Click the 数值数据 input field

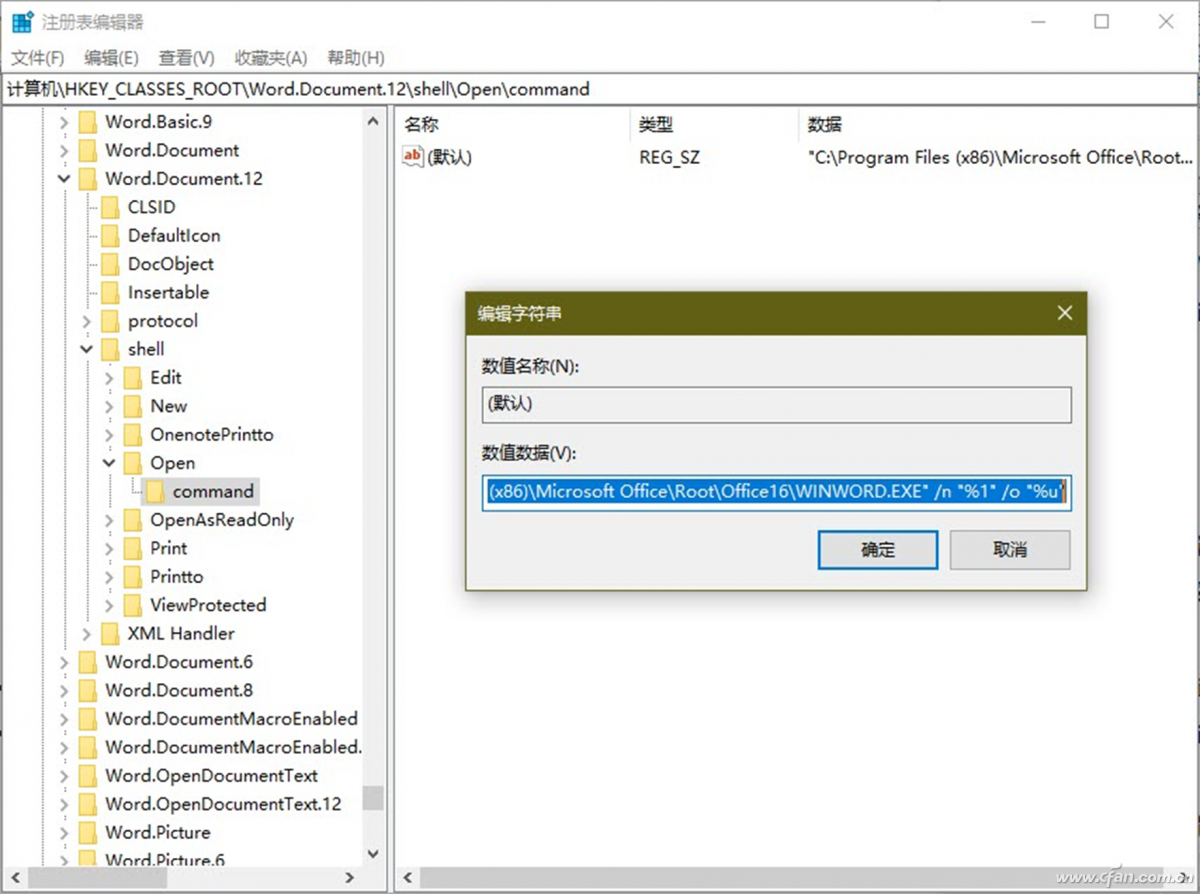(777, 492)
